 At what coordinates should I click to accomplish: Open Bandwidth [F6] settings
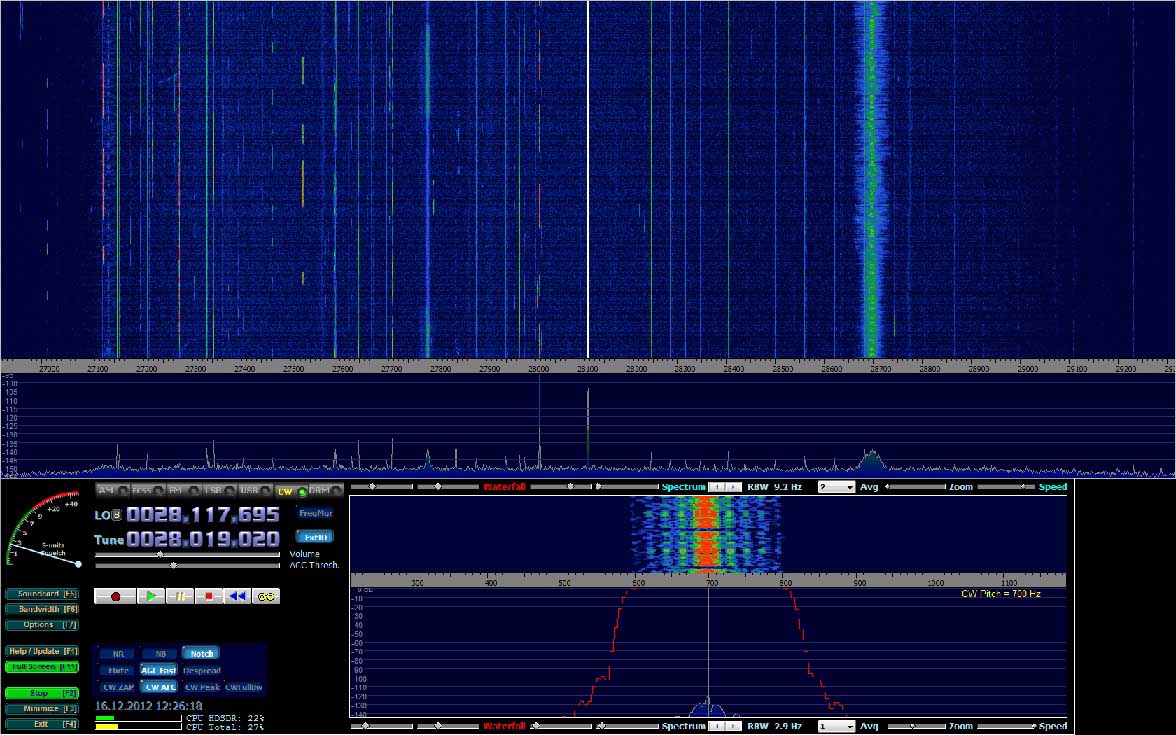coord(42,610)
